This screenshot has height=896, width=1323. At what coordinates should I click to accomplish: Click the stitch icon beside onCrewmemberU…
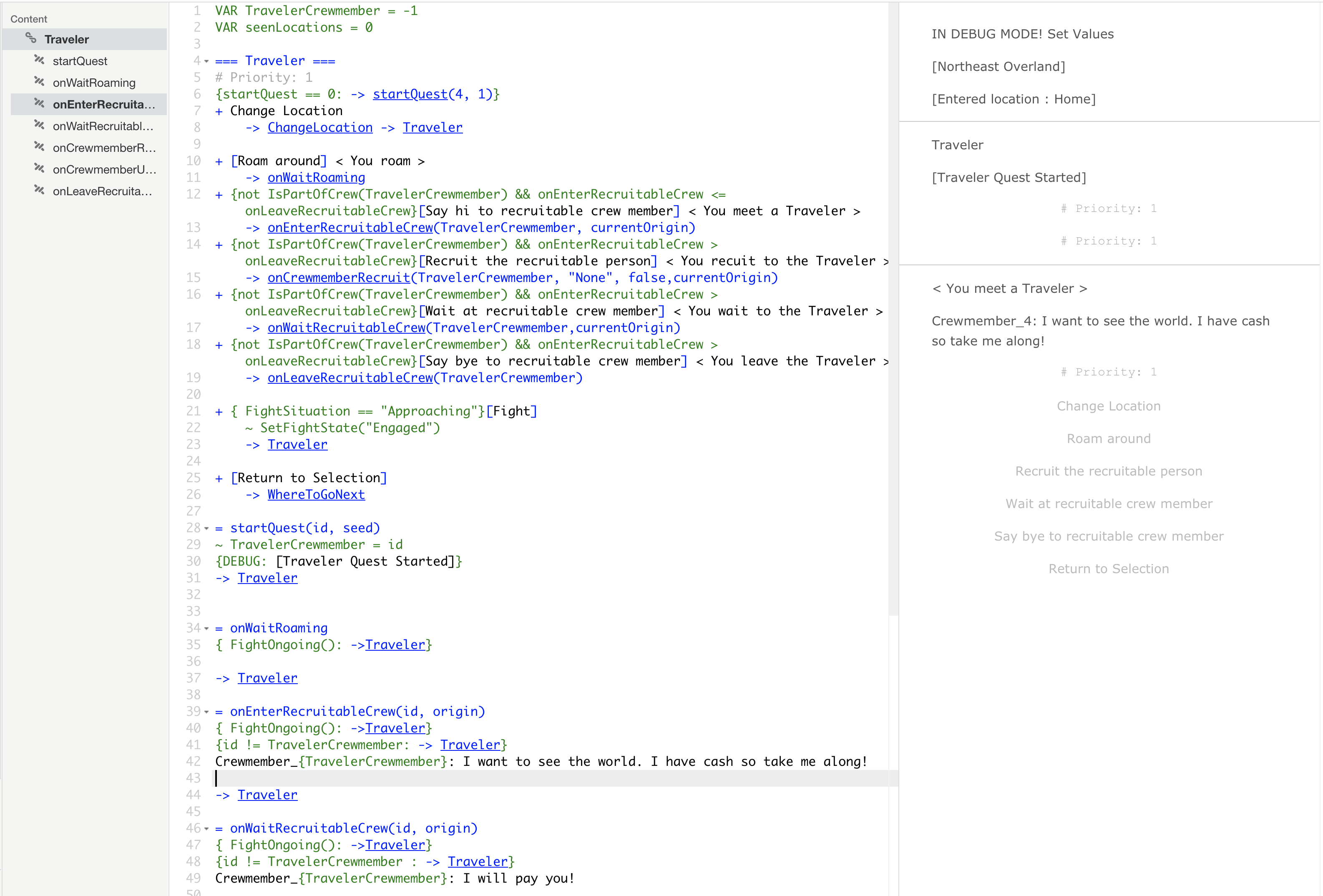[x=39, y=168]
